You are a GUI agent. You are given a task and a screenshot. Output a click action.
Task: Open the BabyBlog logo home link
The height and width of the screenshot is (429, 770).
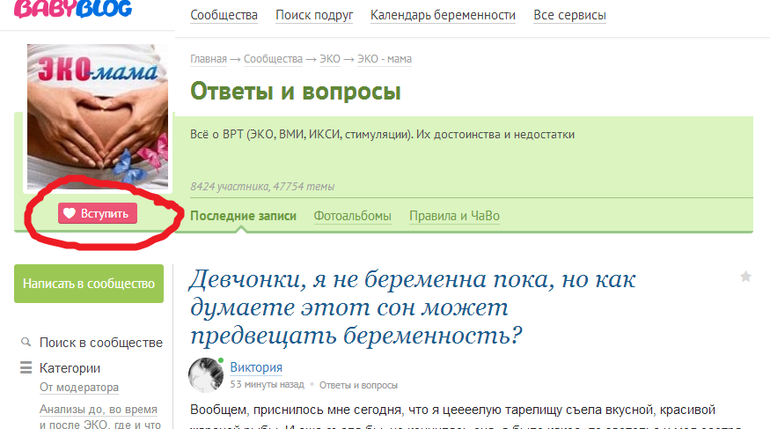point(73,9)
